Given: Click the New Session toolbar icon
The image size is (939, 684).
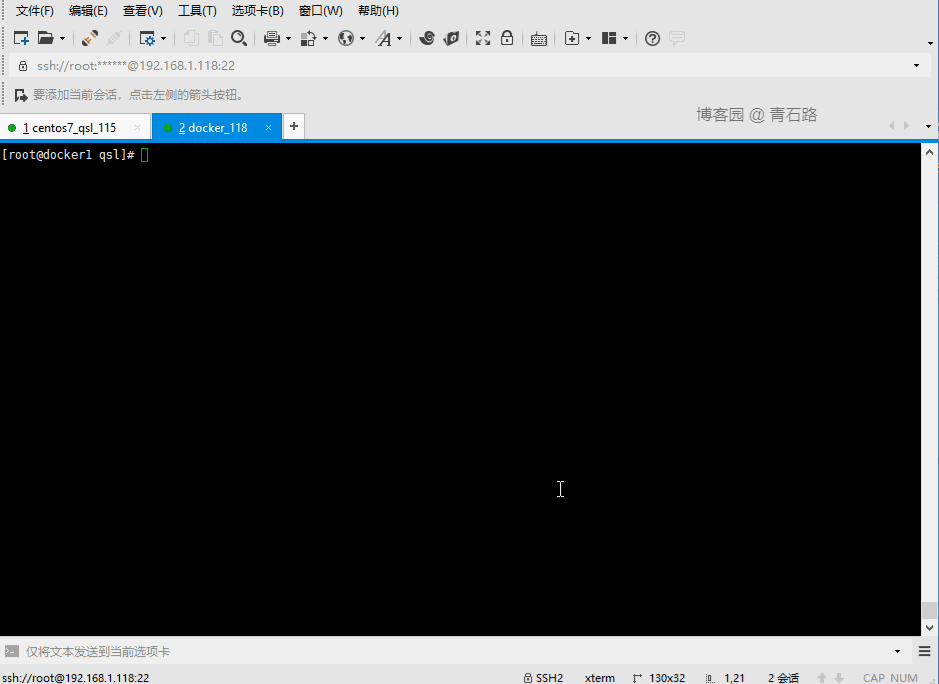Looking at the screenshot, I should (x=21, y=38).
